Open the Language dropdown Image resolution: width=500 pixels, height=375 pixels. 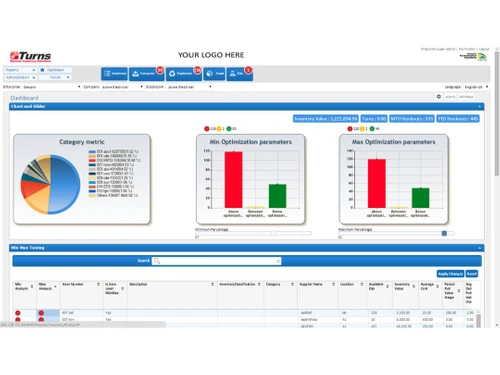pos(476,87)
